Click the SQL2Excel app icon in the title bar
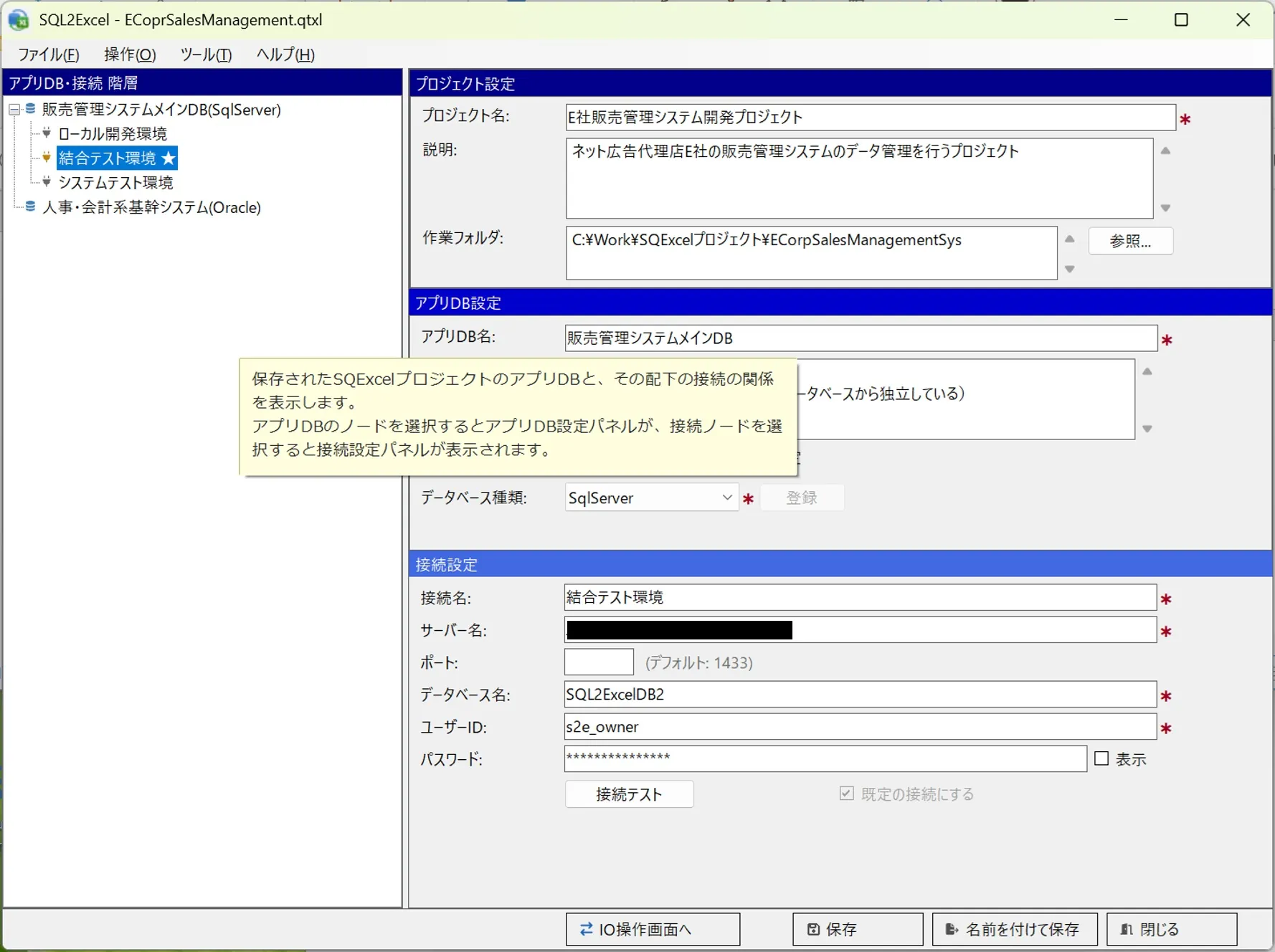1275x952 pixels. (x=18, y=20)
